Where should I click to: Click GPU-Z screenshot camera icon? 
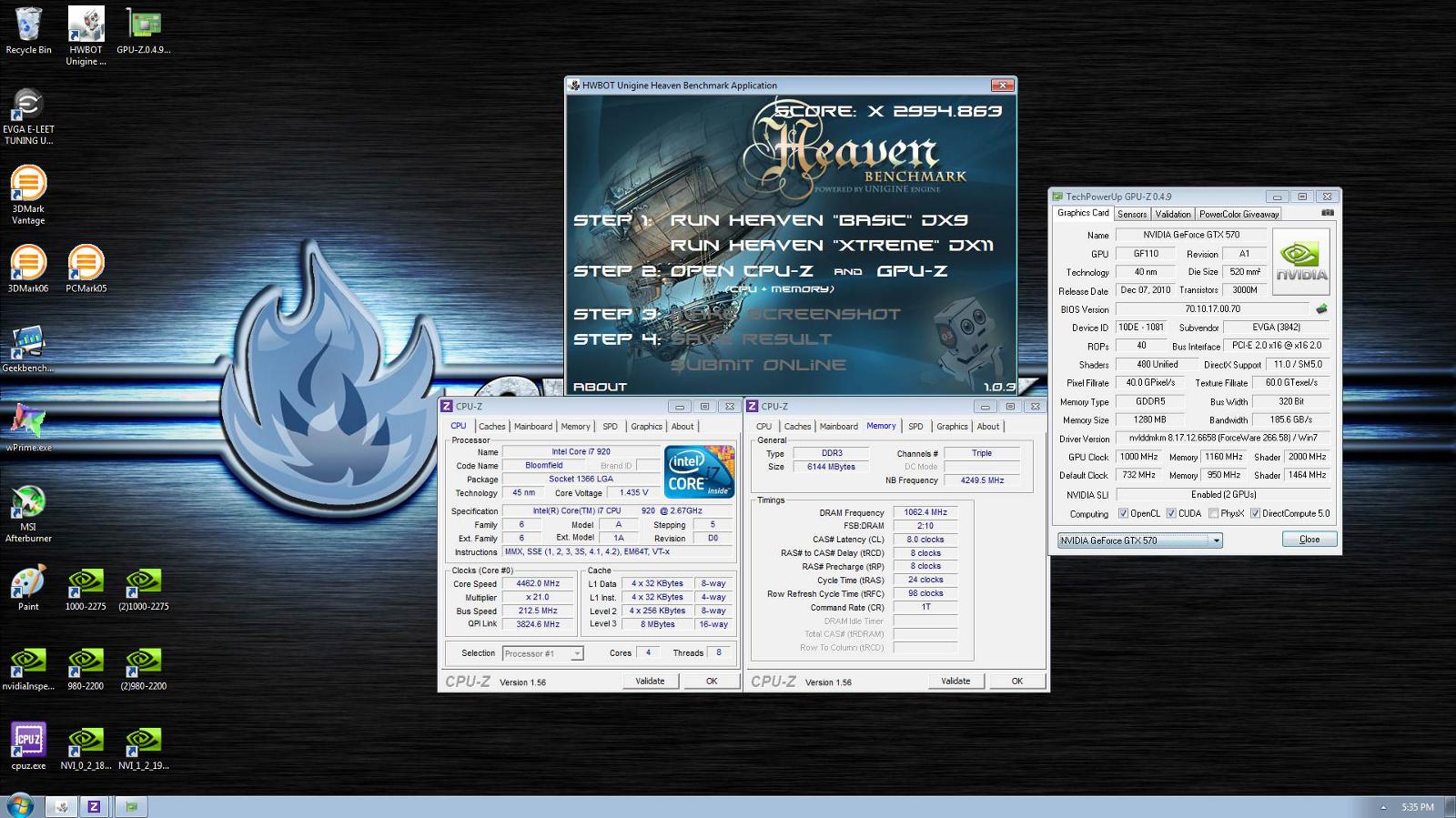(1328, 212)
